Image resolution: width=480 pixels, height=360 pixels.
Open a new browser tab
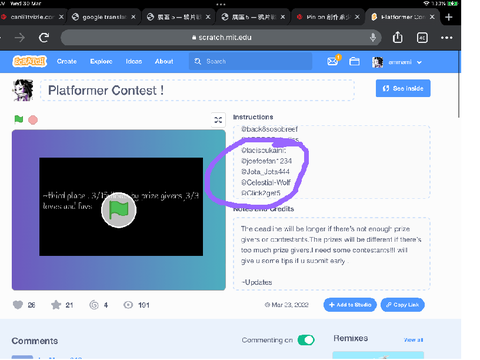449,17
